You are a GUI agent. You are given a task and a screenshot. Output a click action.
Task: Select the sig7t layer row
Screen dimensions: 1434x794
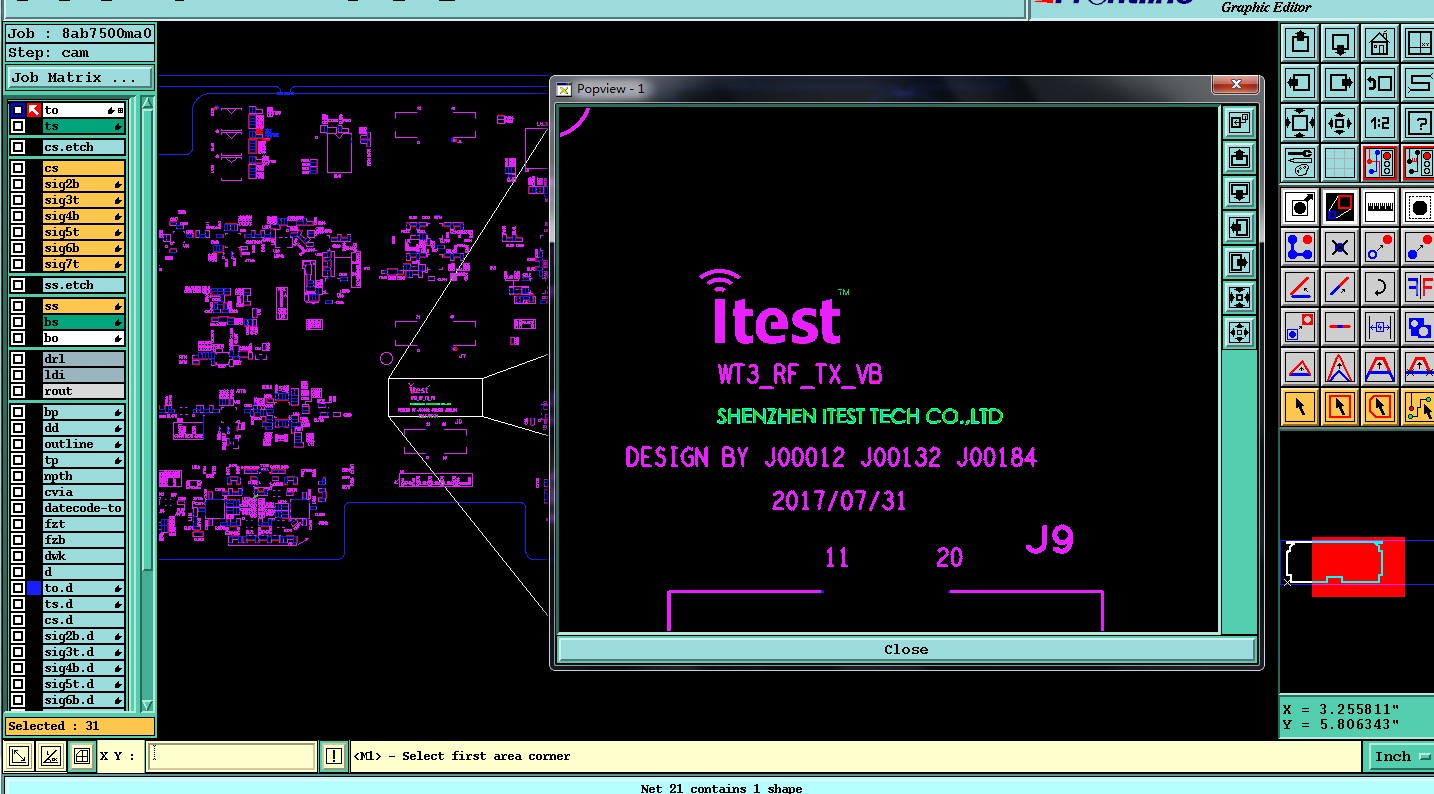point(84,264)
